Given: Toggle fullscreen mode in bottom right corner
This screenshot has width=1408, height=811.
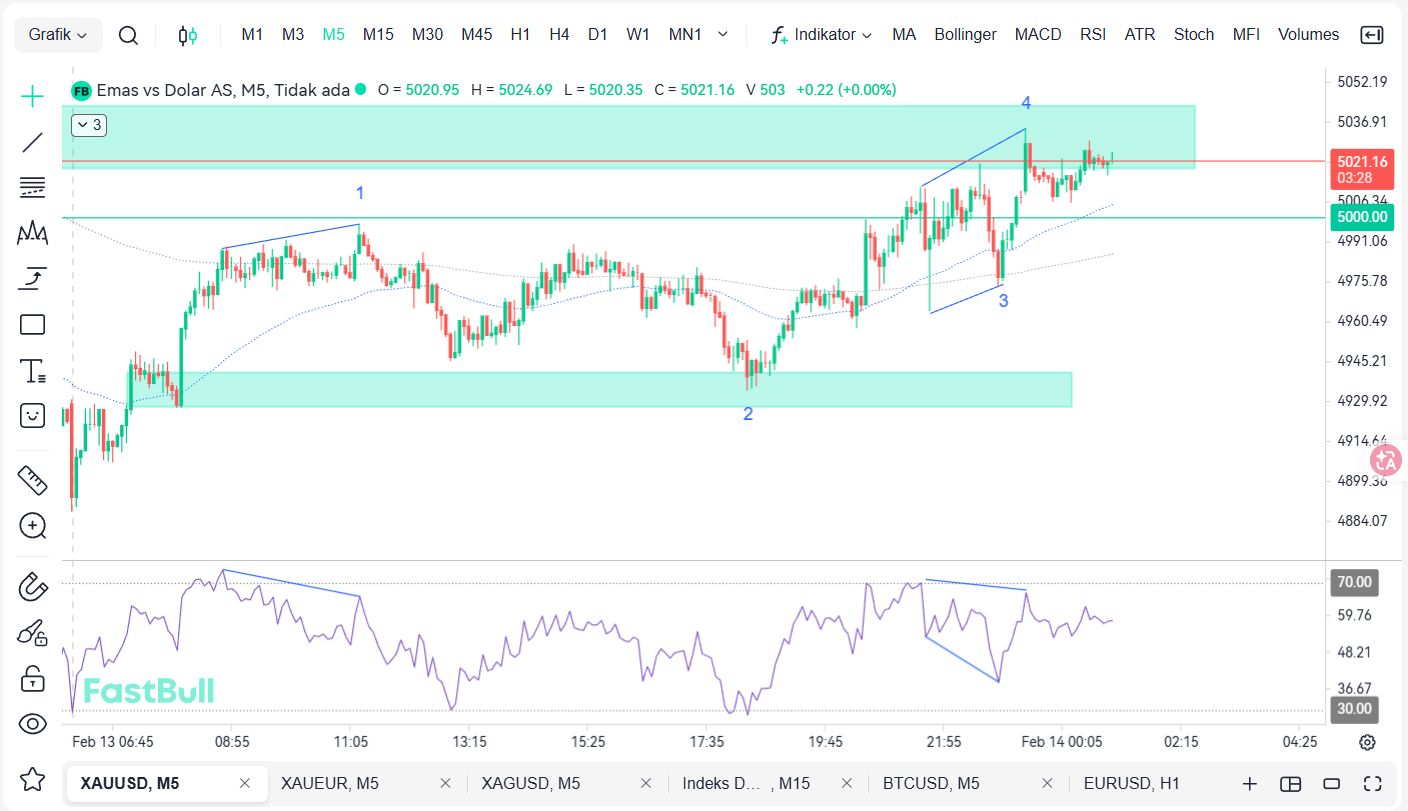Looking at the screenshot, I should tap(1372, 784).
